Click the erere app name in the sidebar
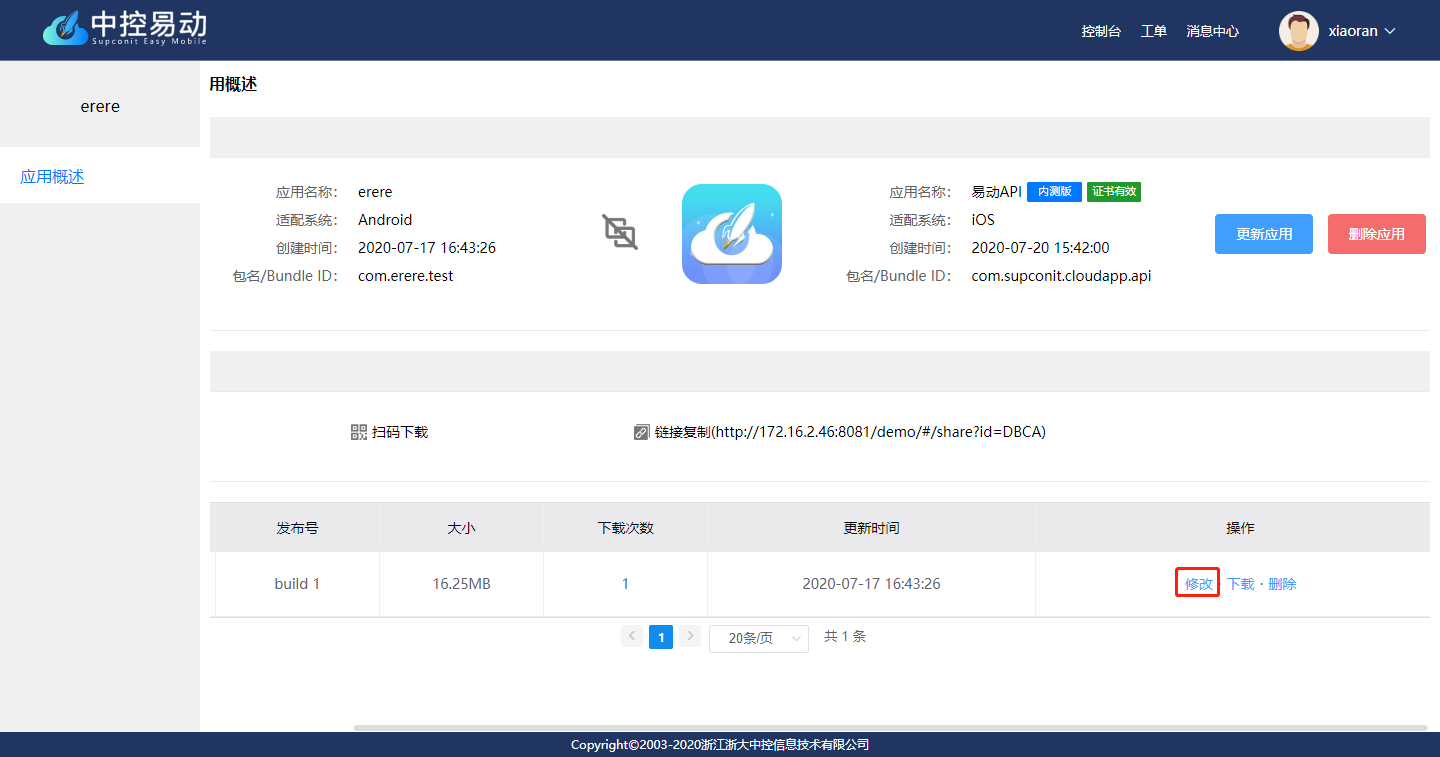Image resolution: width=1440 pixels, height=757 pixels. pos(100,106)
